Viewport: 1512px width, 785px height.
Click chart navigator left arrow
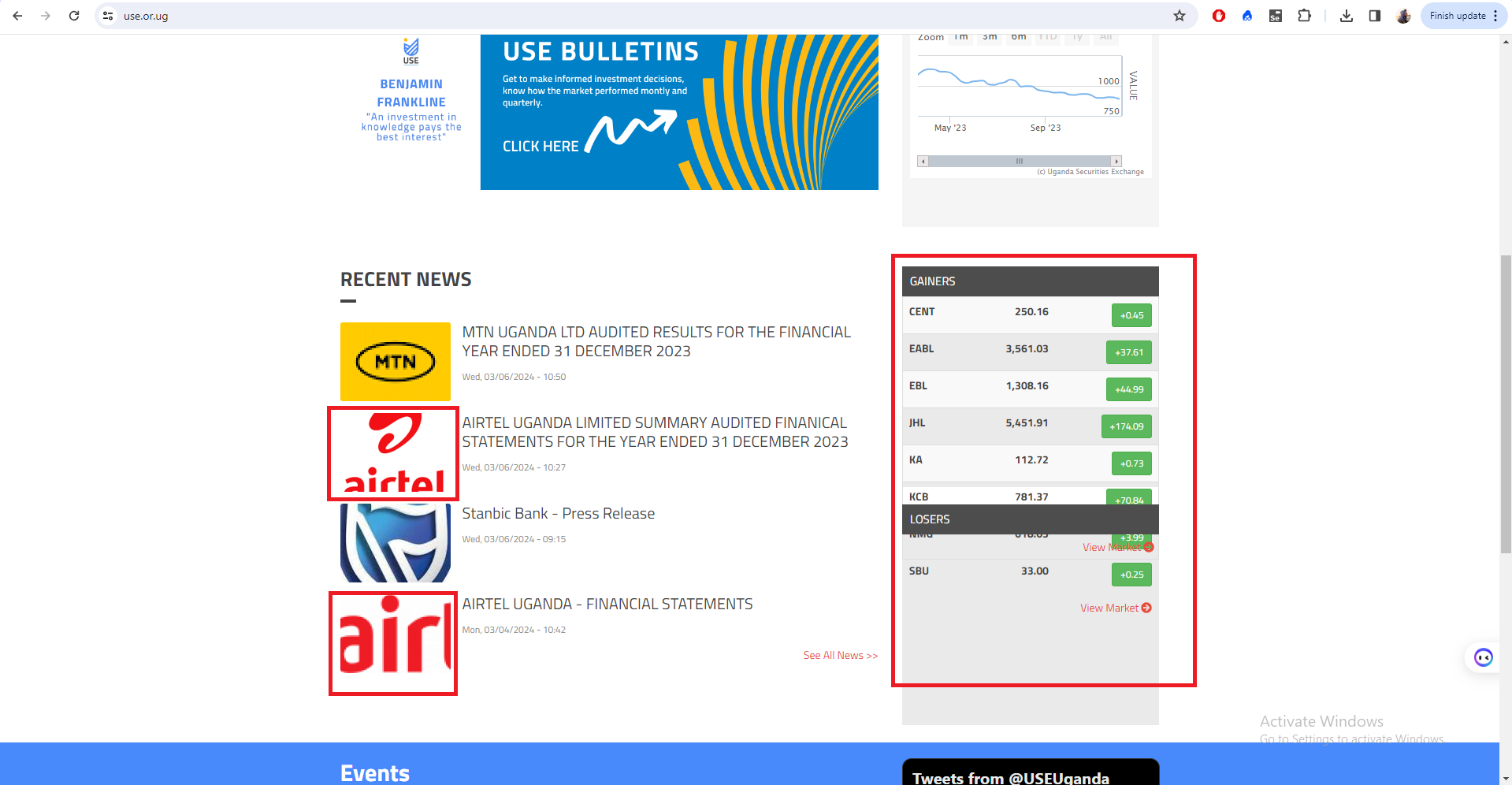923,162
